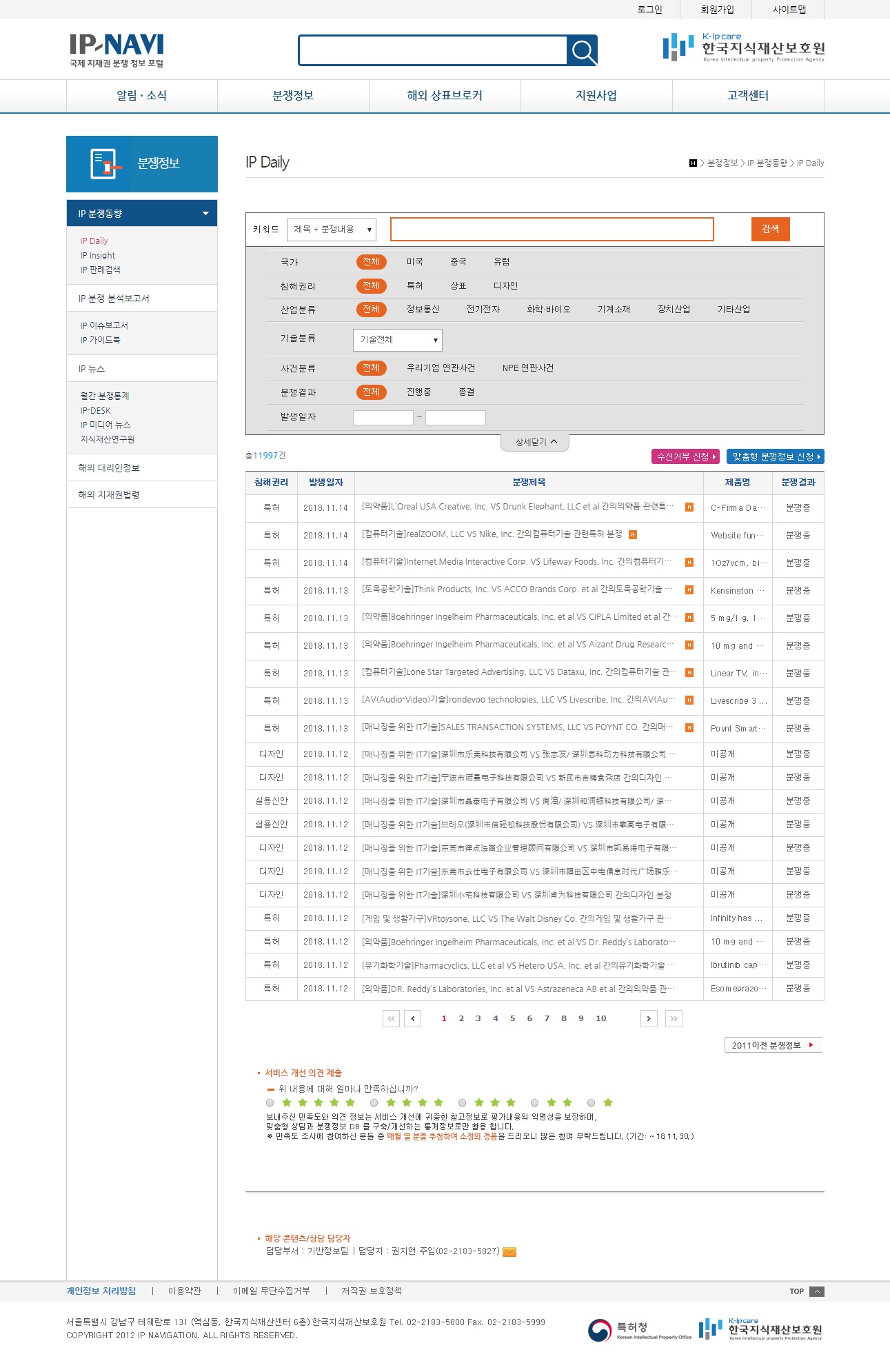The image size is (890, 1372).
Task: Click the orange 검색 button
Action: (771, 229)
